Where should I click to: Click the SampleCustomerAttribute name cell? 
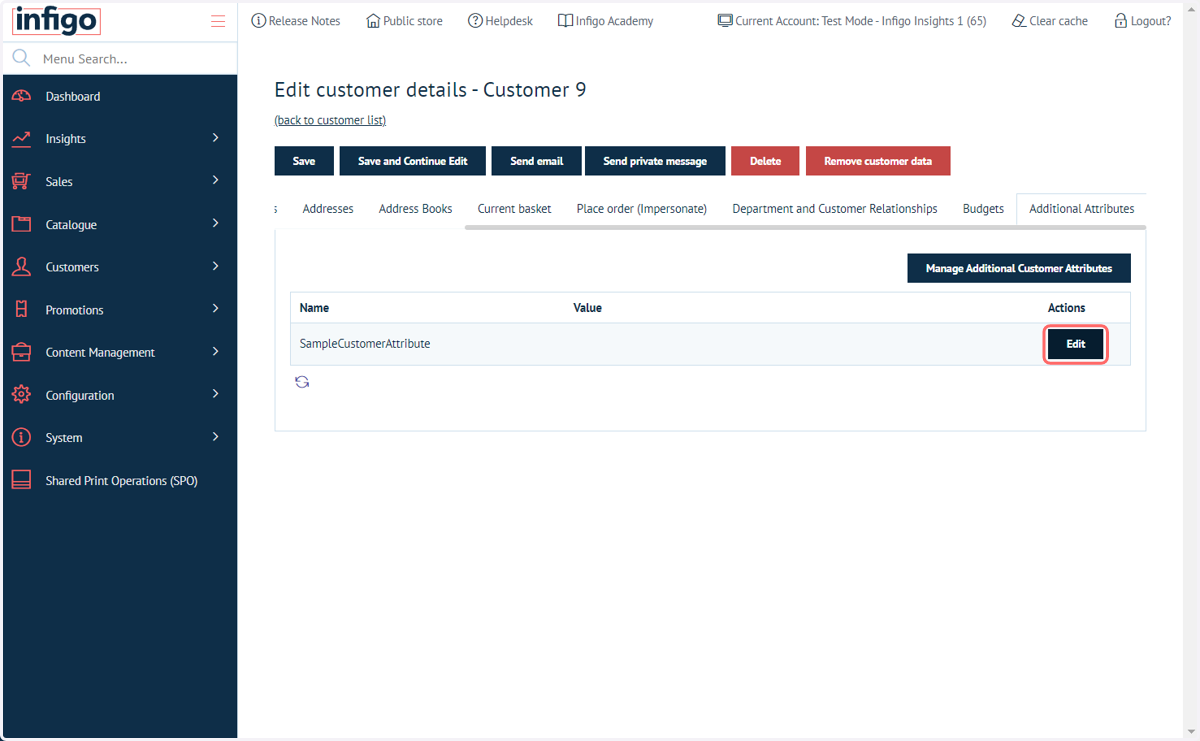pyautogui.click(x=365, y=344)
